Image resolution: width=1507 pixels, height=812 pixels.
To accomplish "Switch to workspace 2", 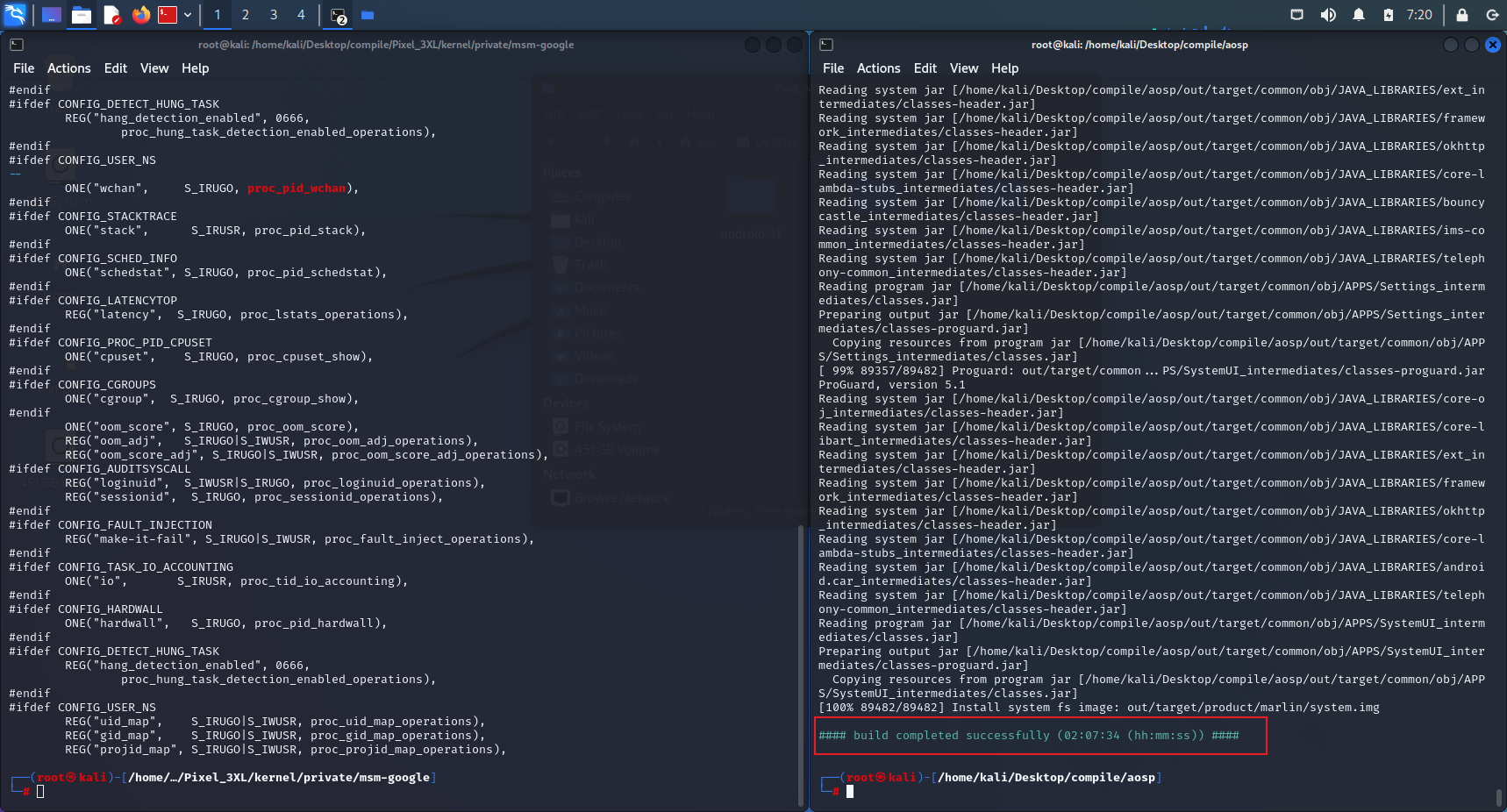I will pos(246,15).
